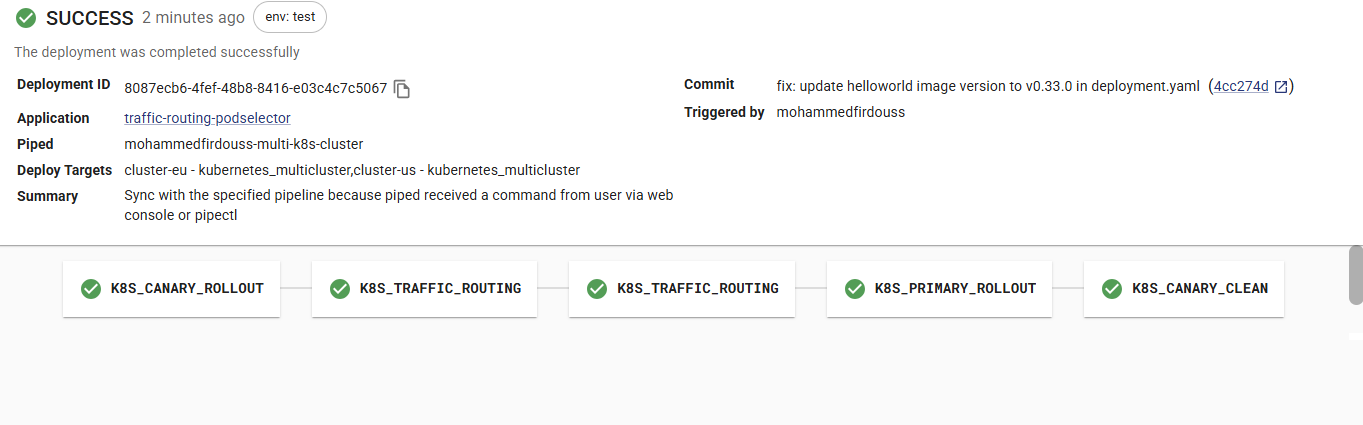Click the check icon on the first K8S_TRAFFIC_ROUTING stage
The width and height of the screenshot is (1363, 425).
click(340, 289)
